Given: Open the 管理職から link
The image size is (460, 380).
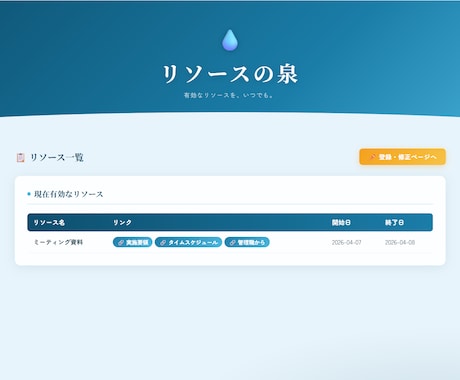Looking at the screenshot, I should tap(247, 242).
